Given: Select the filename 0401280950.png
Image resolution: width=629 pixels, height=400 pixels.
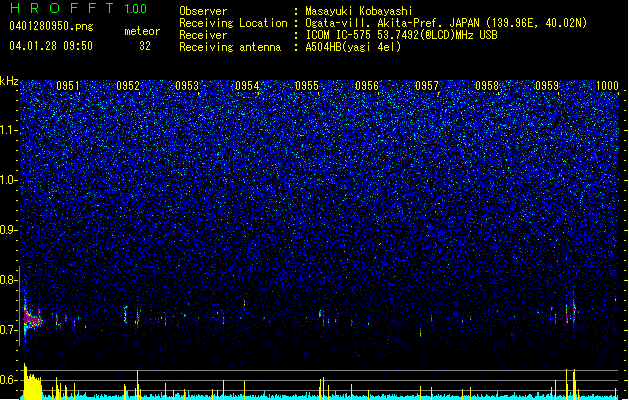Looking at the screenshot, I should click(51, 26).
